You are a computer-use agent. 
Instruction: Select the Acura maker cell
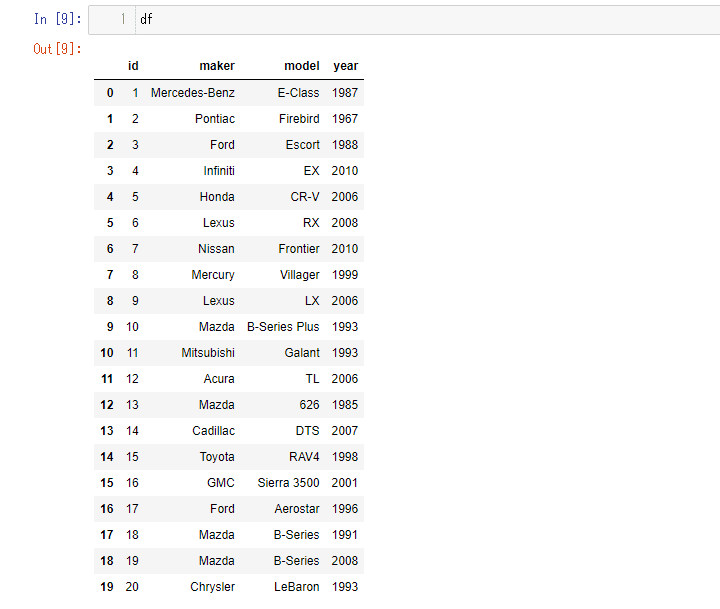pyautogui.click(x=219, y=379)
